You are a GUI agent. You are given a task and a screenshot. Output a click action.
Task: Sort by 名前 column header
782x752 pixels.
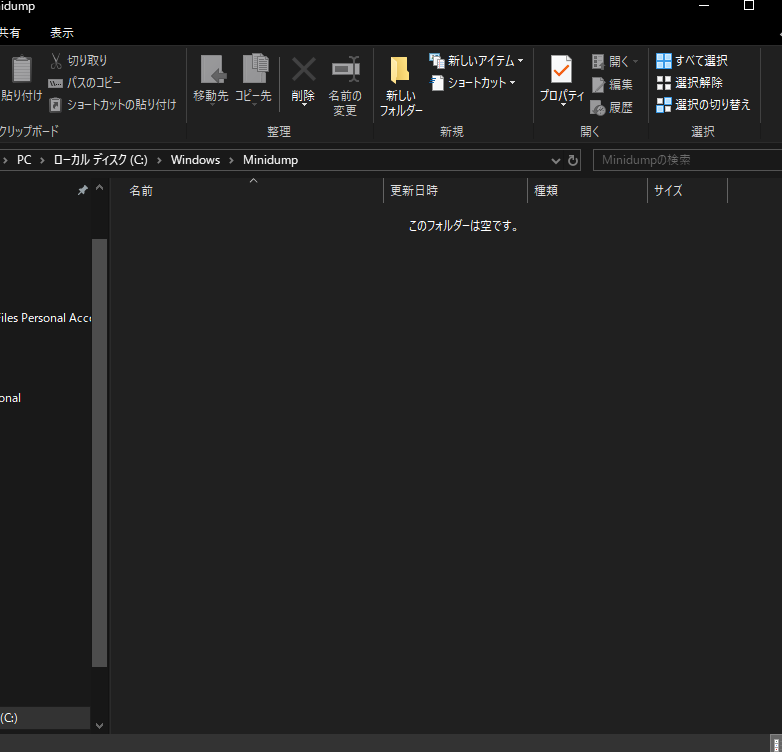246,190
